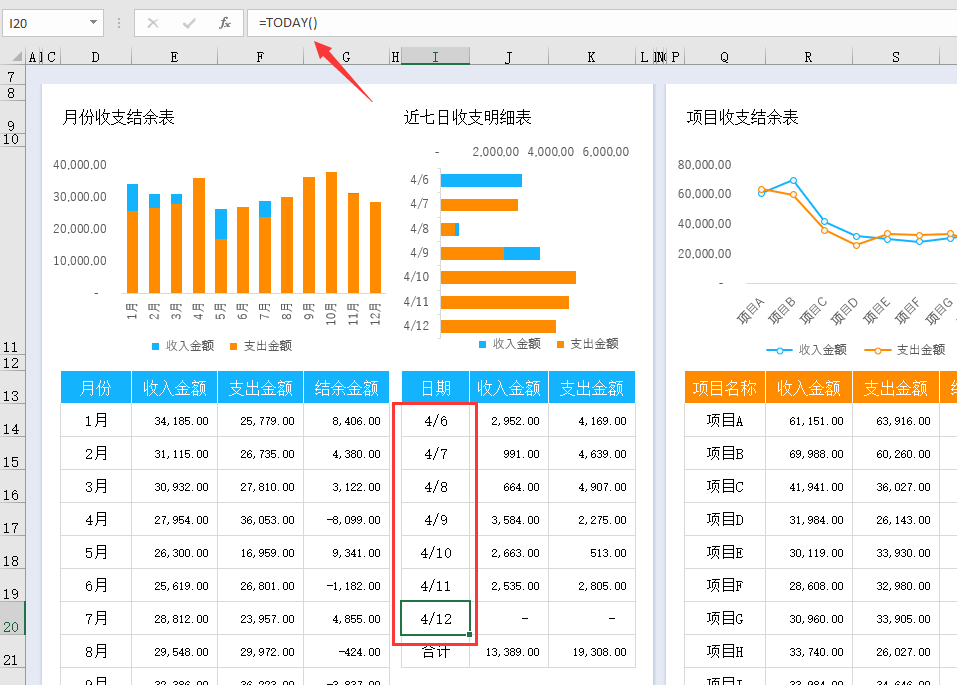Click the 结余金额 header cell
This screenshot has width=957, height=685.
click(346, 387)
